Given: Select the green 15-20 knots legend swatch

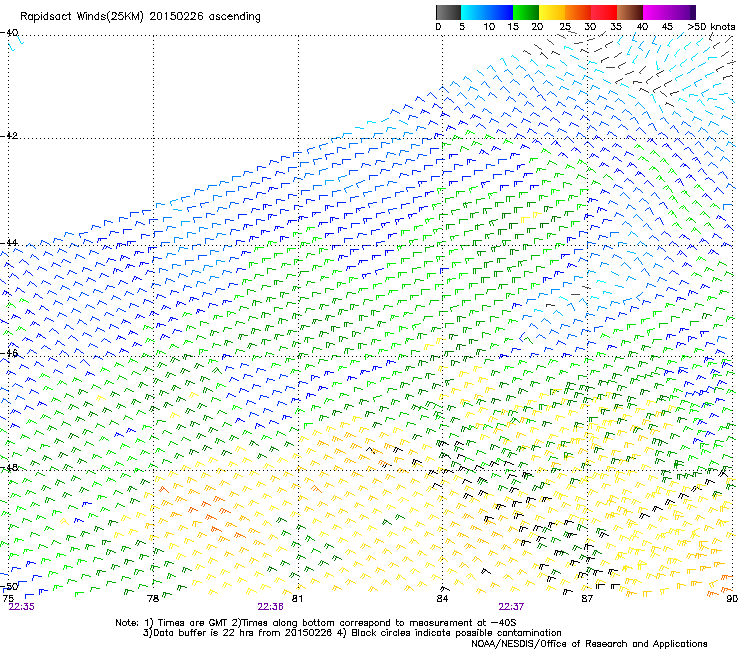Looking at the screenshot, I should tap(526, 12).
